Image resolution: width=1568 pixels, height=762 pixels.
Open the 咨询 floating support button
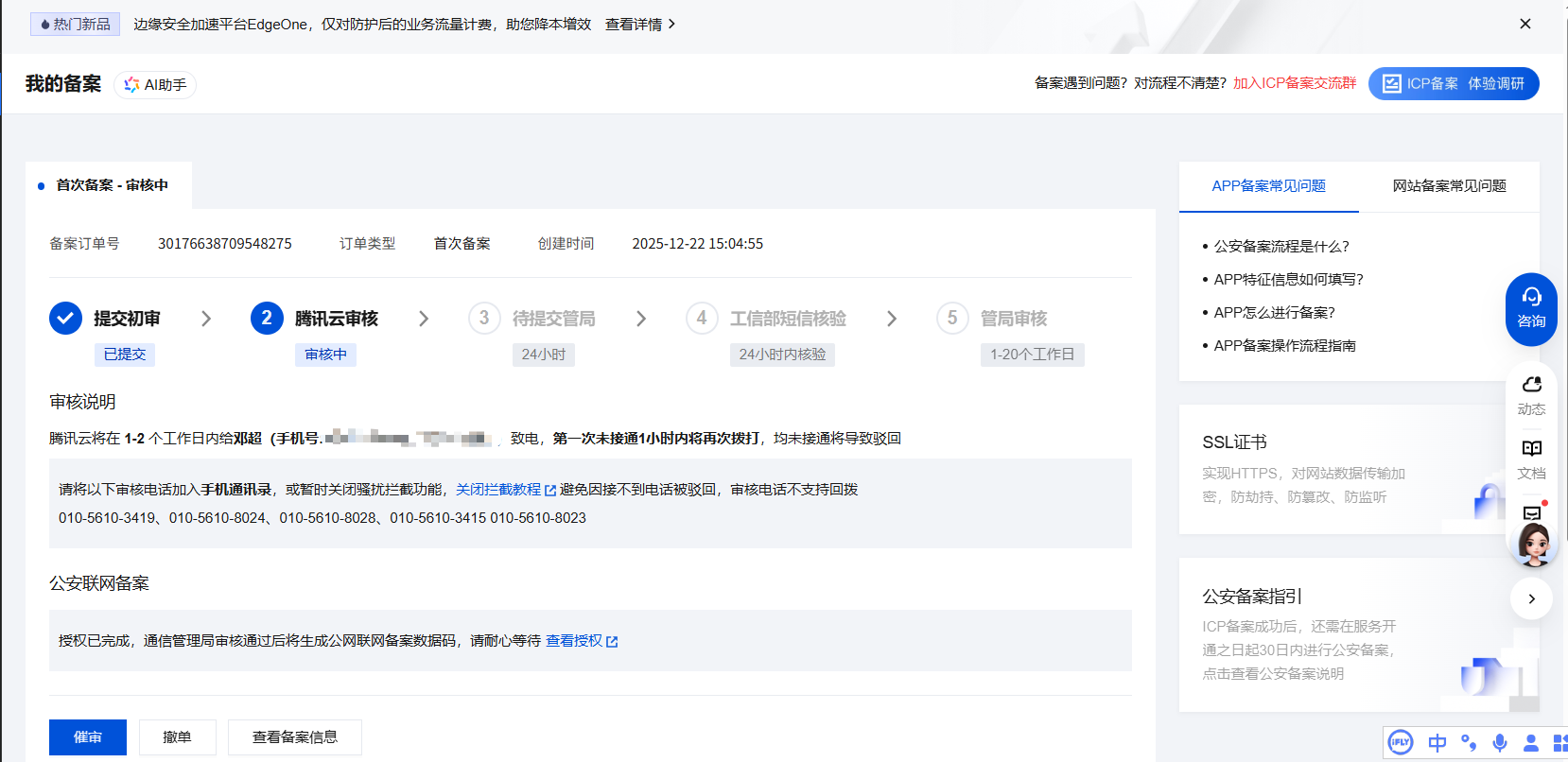click(1531, 309)
